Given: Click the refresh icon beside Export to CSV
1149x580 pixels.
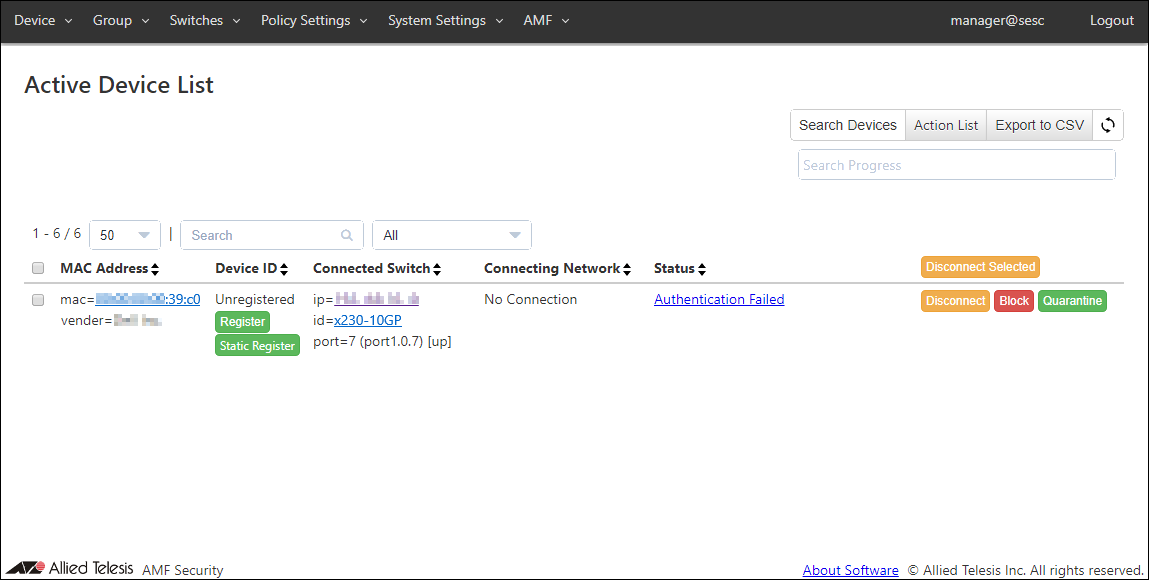Looking at the screenshot, I should point(1108,125).
